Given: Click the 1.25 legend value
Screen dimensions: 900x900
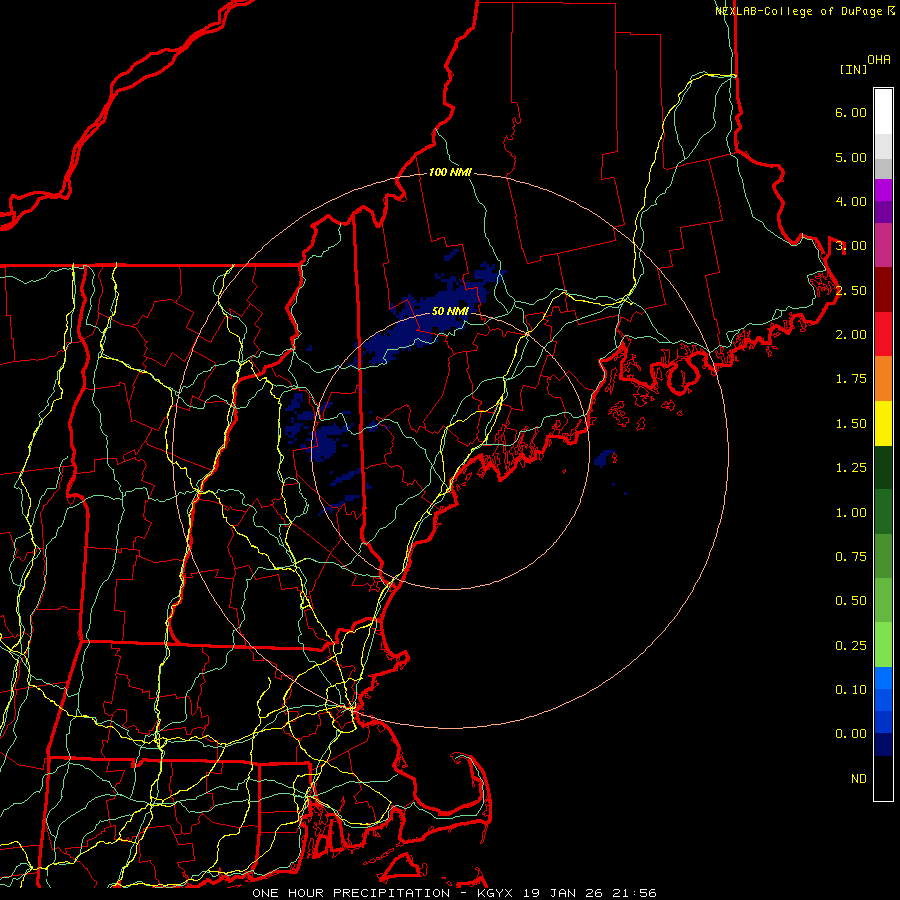Looking at the screenshot, I should click(851, 468).
